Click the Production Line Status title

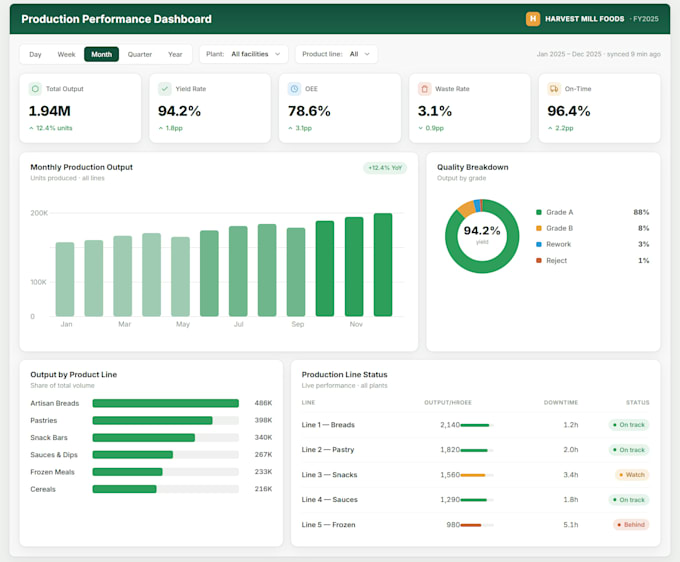(344, 374)
